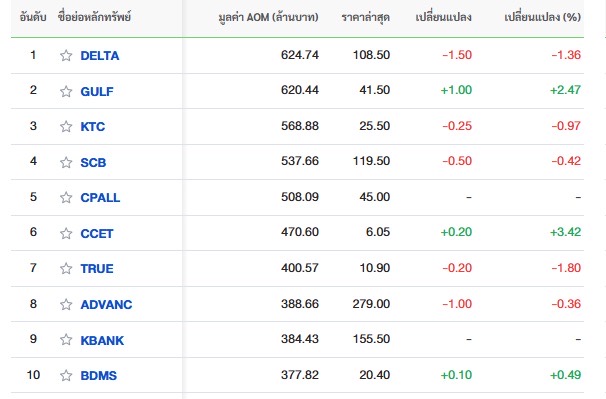View CPALL stock details
The image size is (606, 399).
coord(100,198)
